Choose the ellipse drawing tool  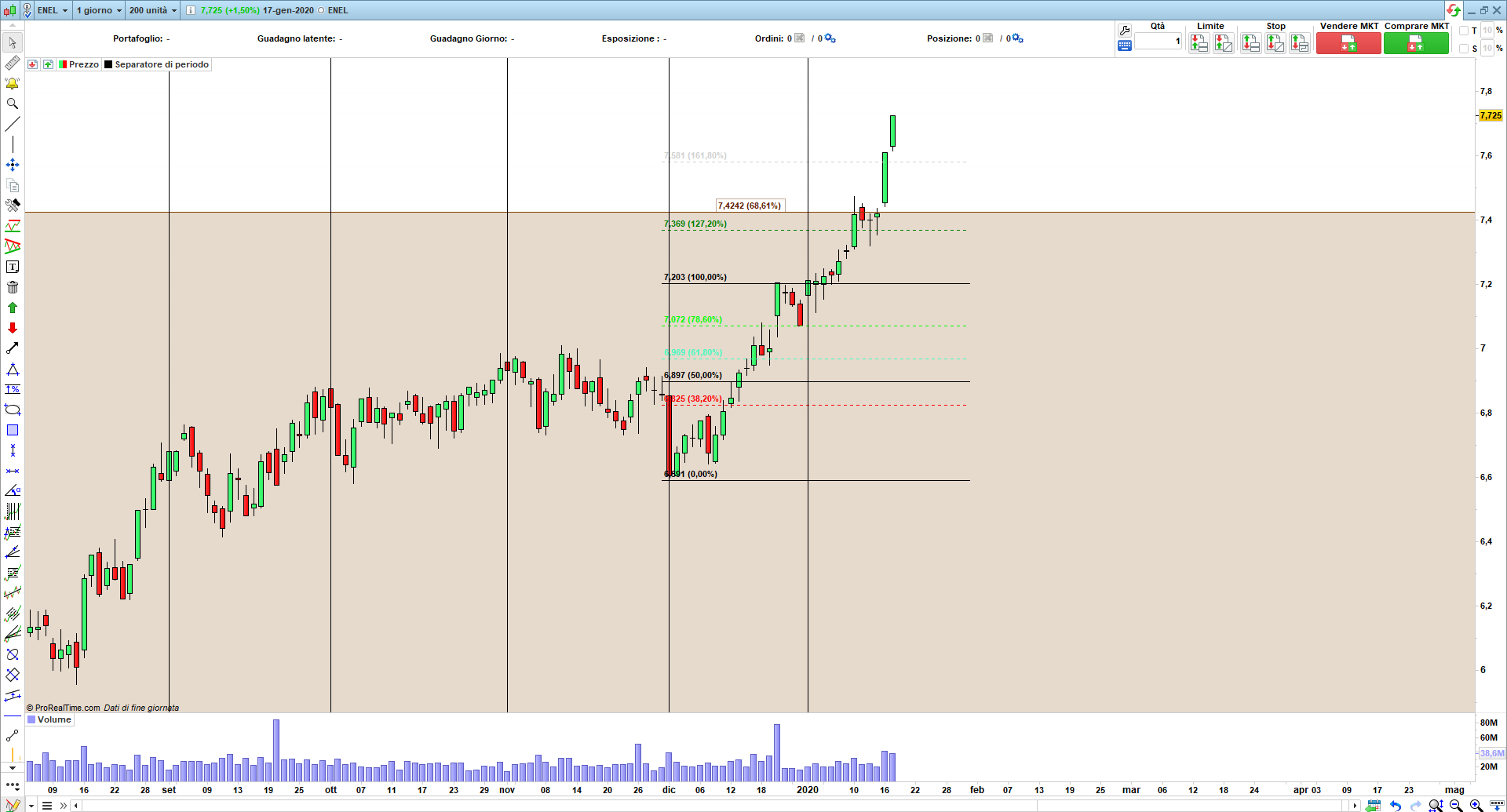(13, 410)
